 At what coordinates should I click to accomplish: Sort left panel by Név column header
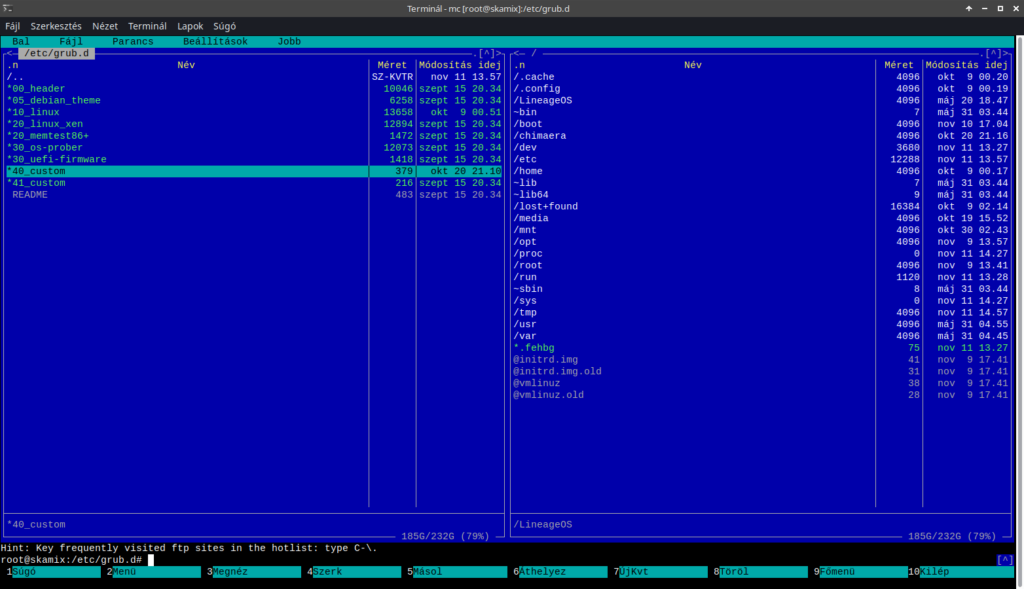186,65
